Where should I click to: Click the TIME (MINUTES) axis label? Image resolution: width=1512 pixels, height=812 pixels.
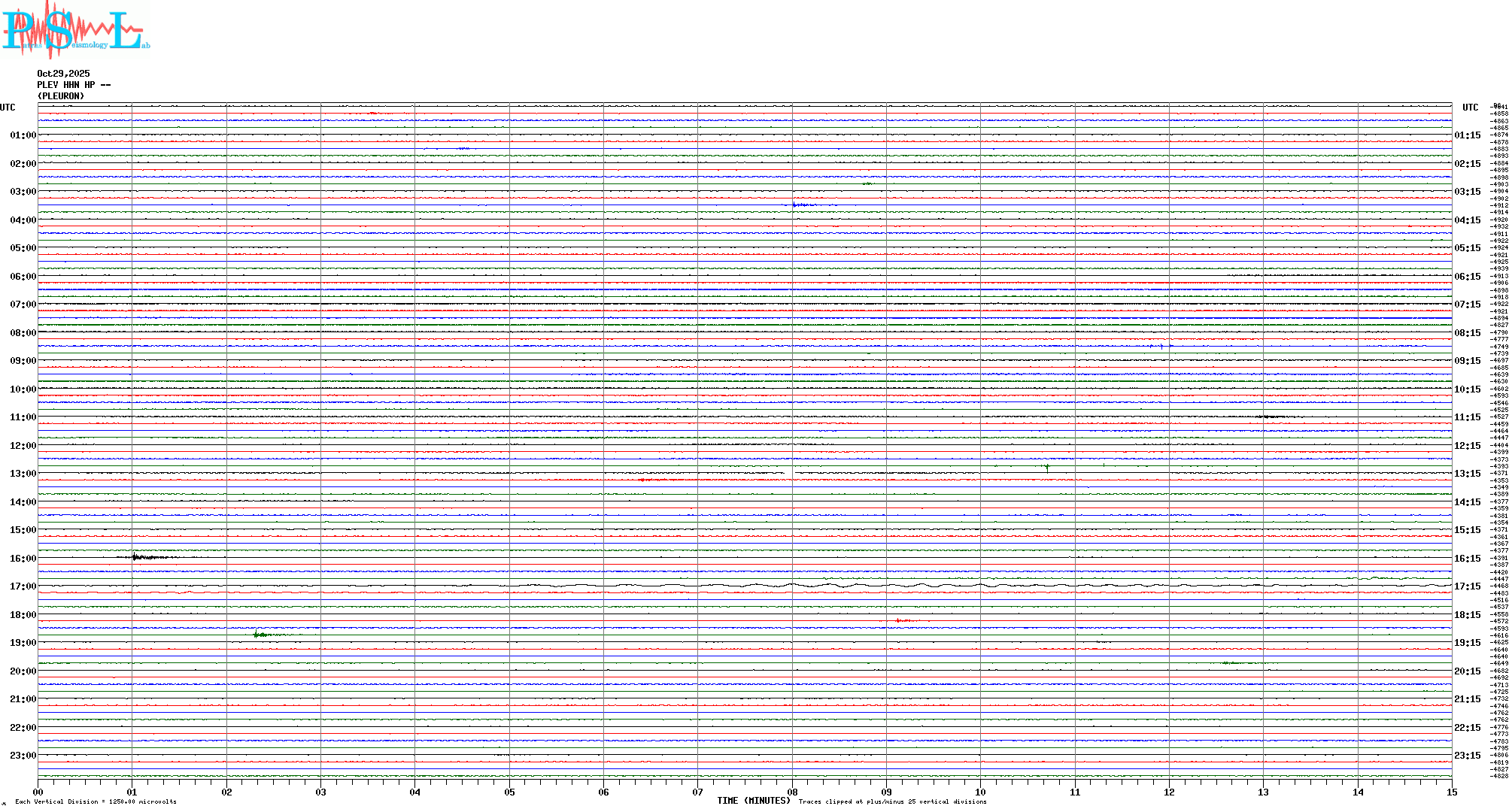[754, 801]
